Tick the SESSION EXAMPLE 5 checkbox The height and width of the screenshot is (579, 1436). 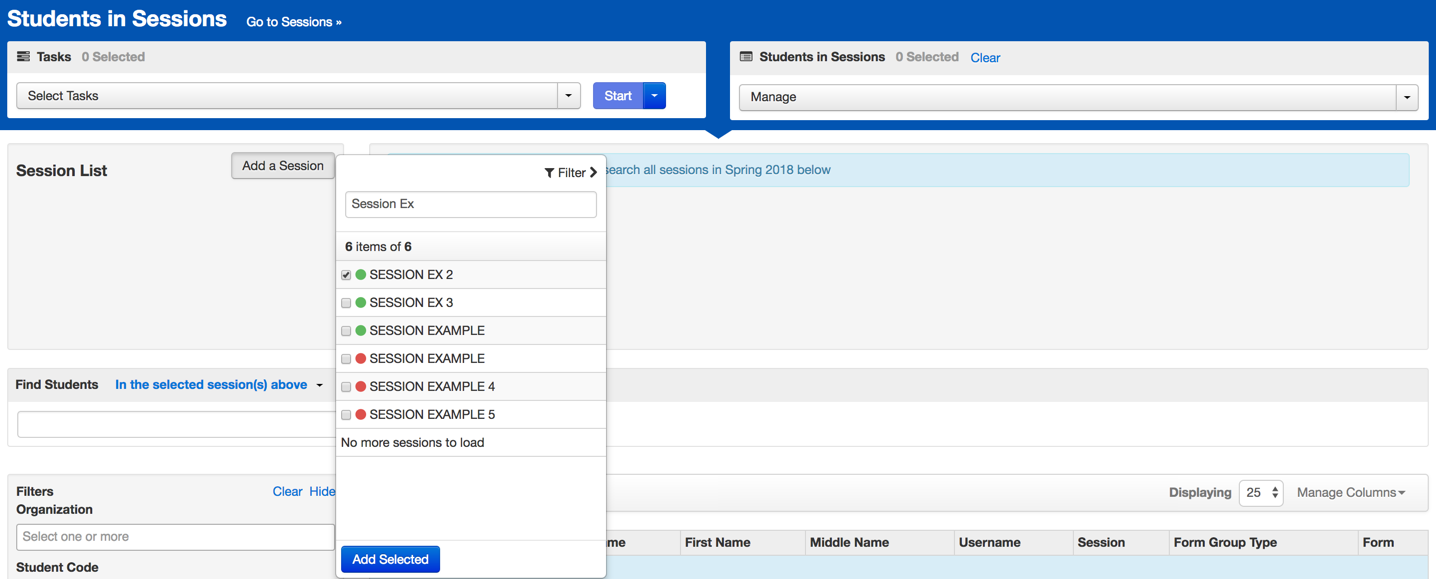click(346, 415)
